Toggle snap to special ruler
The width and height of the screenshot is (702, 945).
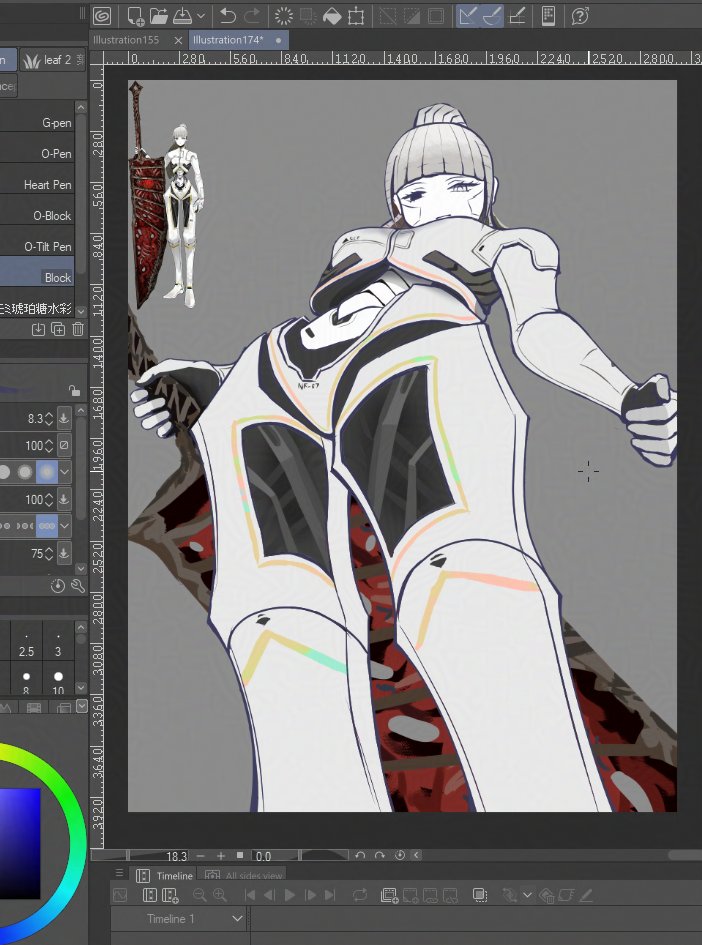(x=492, y=16)
